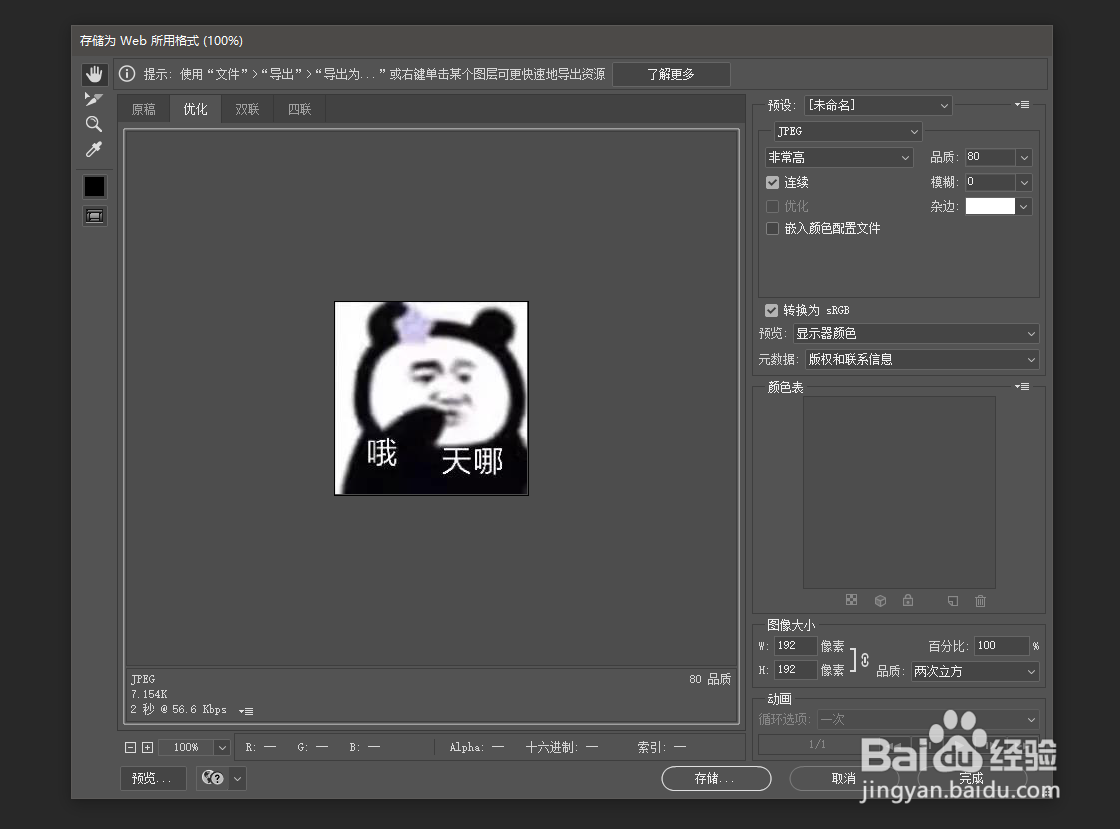Click the black eyedropper color swatch
Image resolution: width=1120 pixels, height=829 pixels.
(94, 186)
